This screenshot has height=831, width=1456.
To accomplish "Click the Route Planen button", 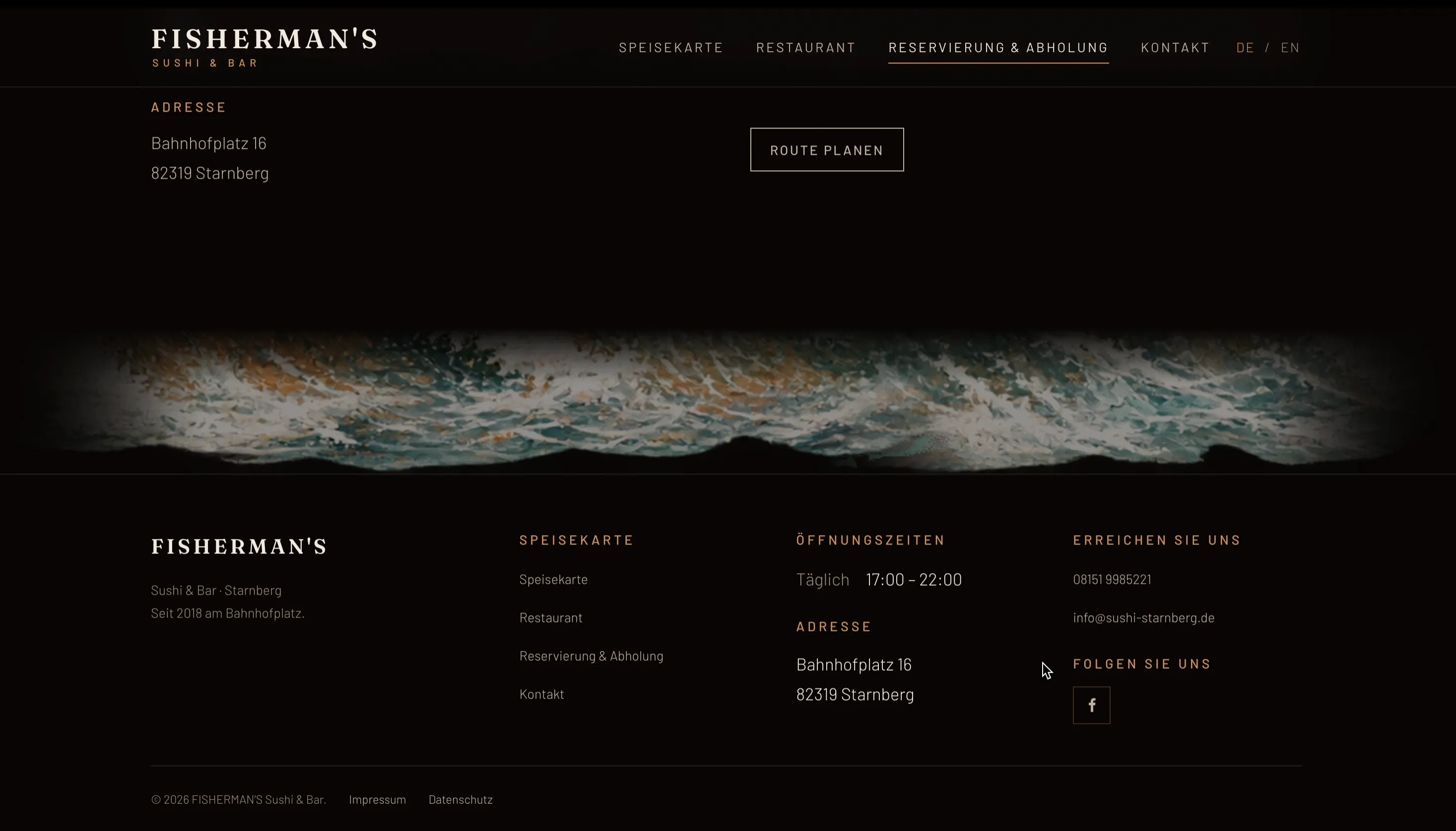I will [x=827, y=149].
